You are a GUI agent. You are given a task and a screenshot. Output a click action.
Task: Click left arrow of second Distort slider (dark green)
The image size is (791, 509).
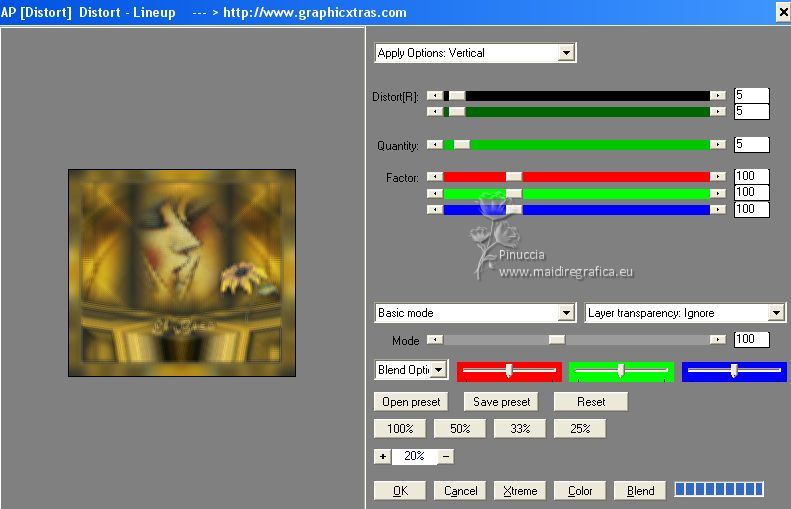click(x=434, y=111)
